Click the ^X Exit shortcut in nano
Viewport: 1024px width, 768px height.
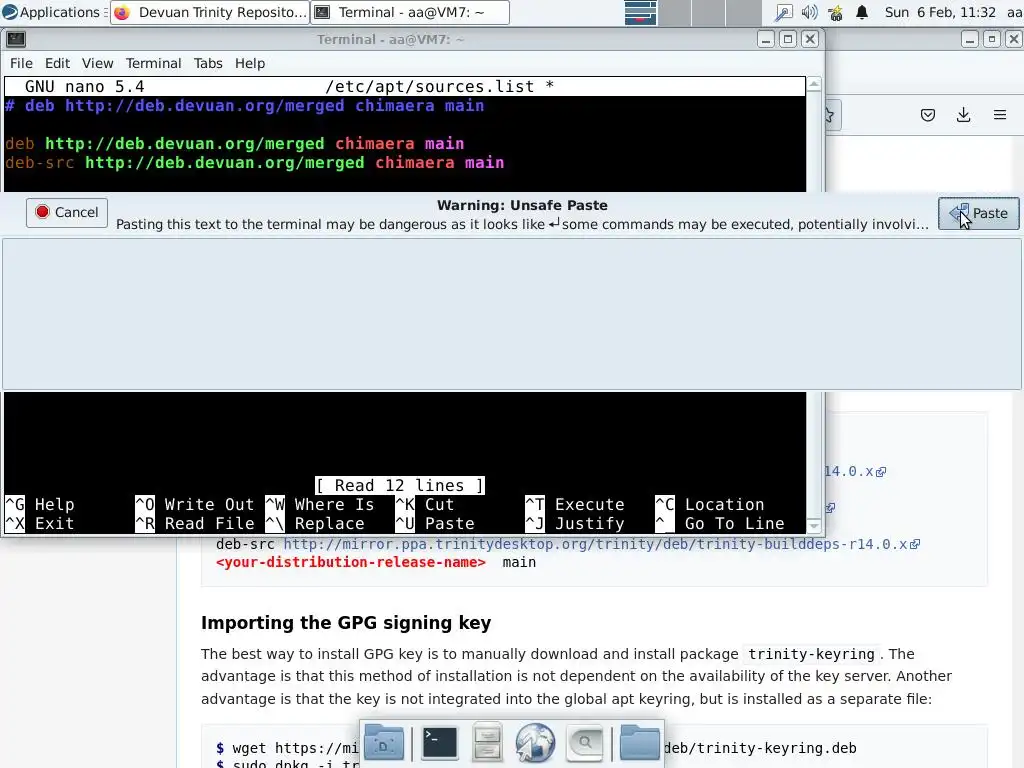40,523
